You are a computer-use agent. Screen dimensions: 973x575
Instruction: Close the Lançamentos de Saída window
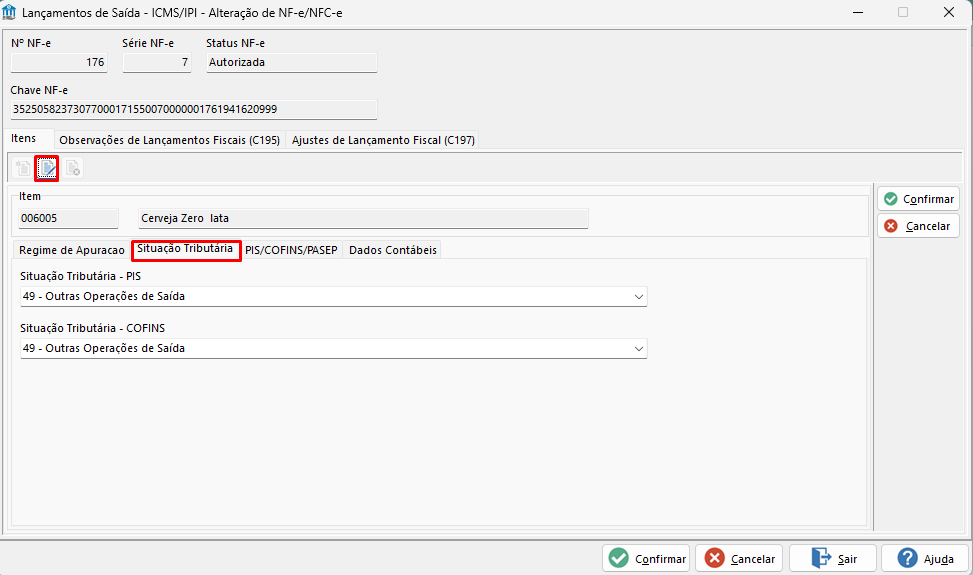coord(949,12)
